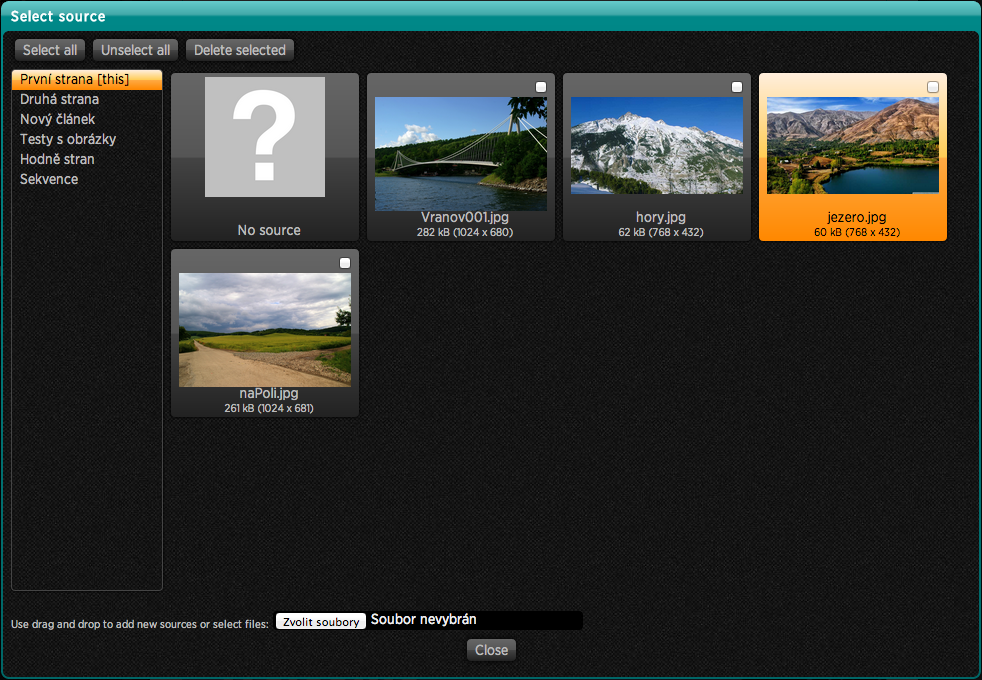Enable the naPoli.jpg checkbox
The height and width of the screenshot is (680, 982).
[345, 263]
